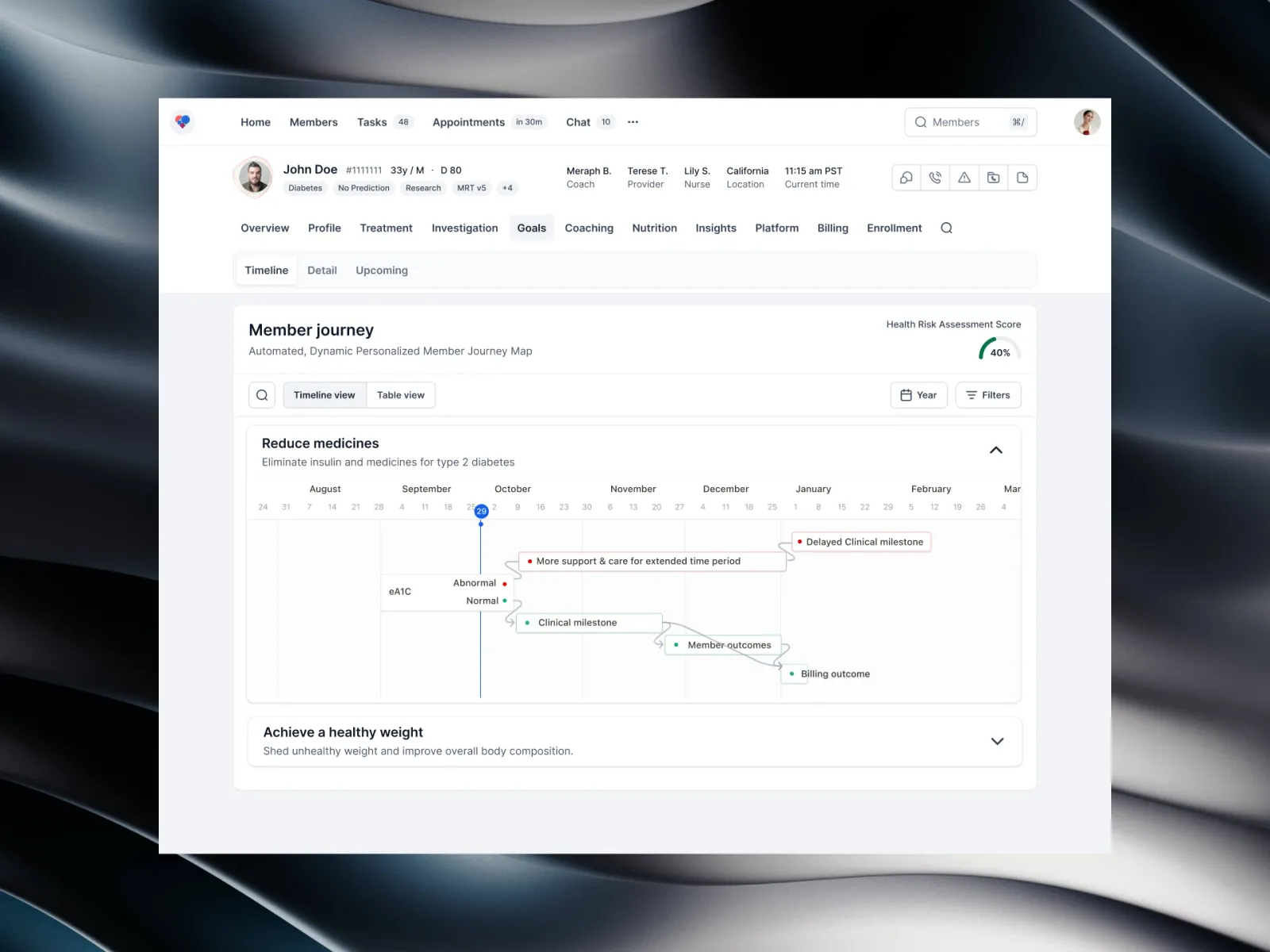This screenshot has width=1270, height=952.
Task: Open Appointments in top navigation
Action: [489, 122]
